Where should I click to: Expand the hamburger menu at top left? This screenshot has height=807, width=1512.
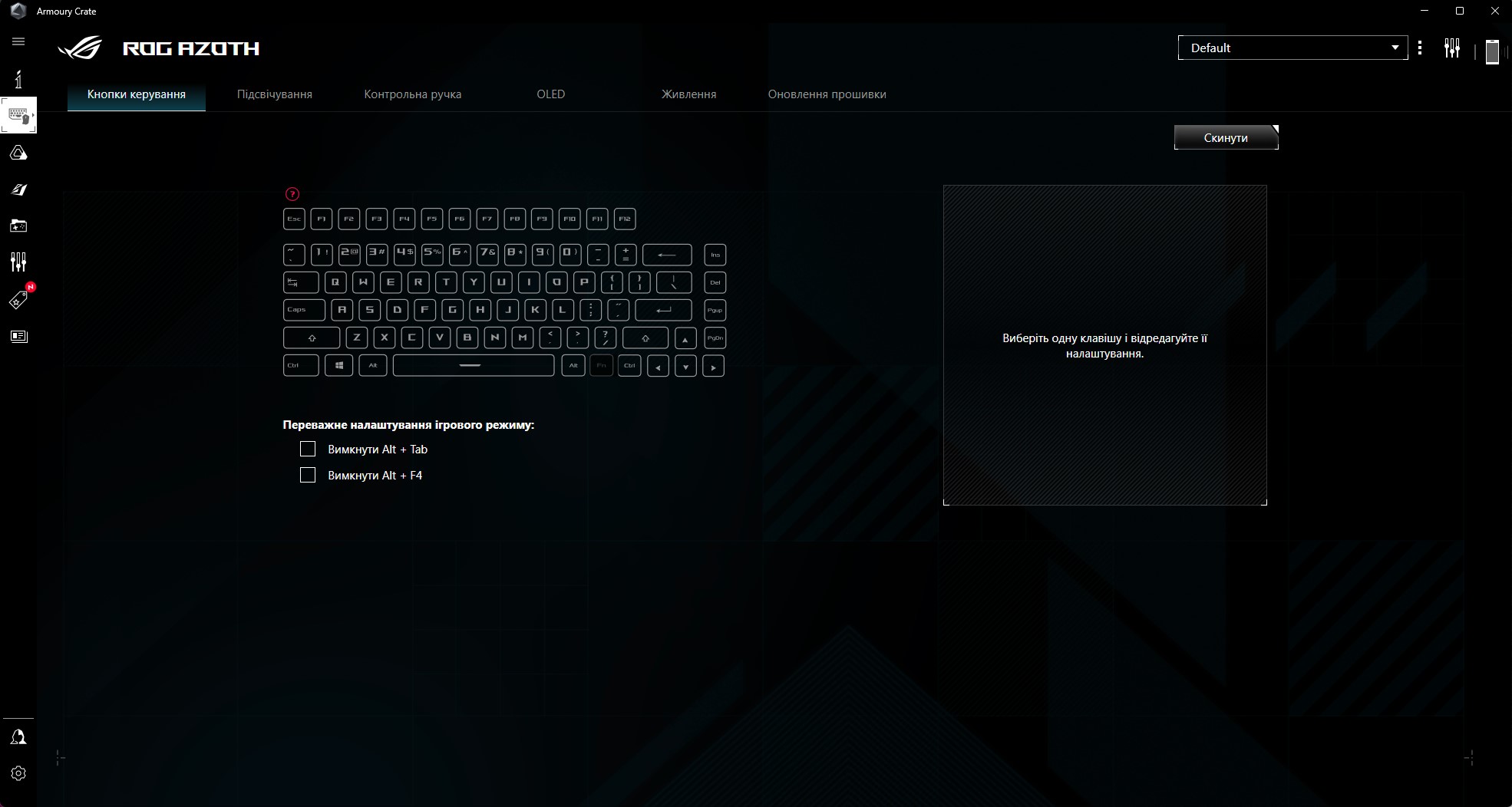coord(18,41)
